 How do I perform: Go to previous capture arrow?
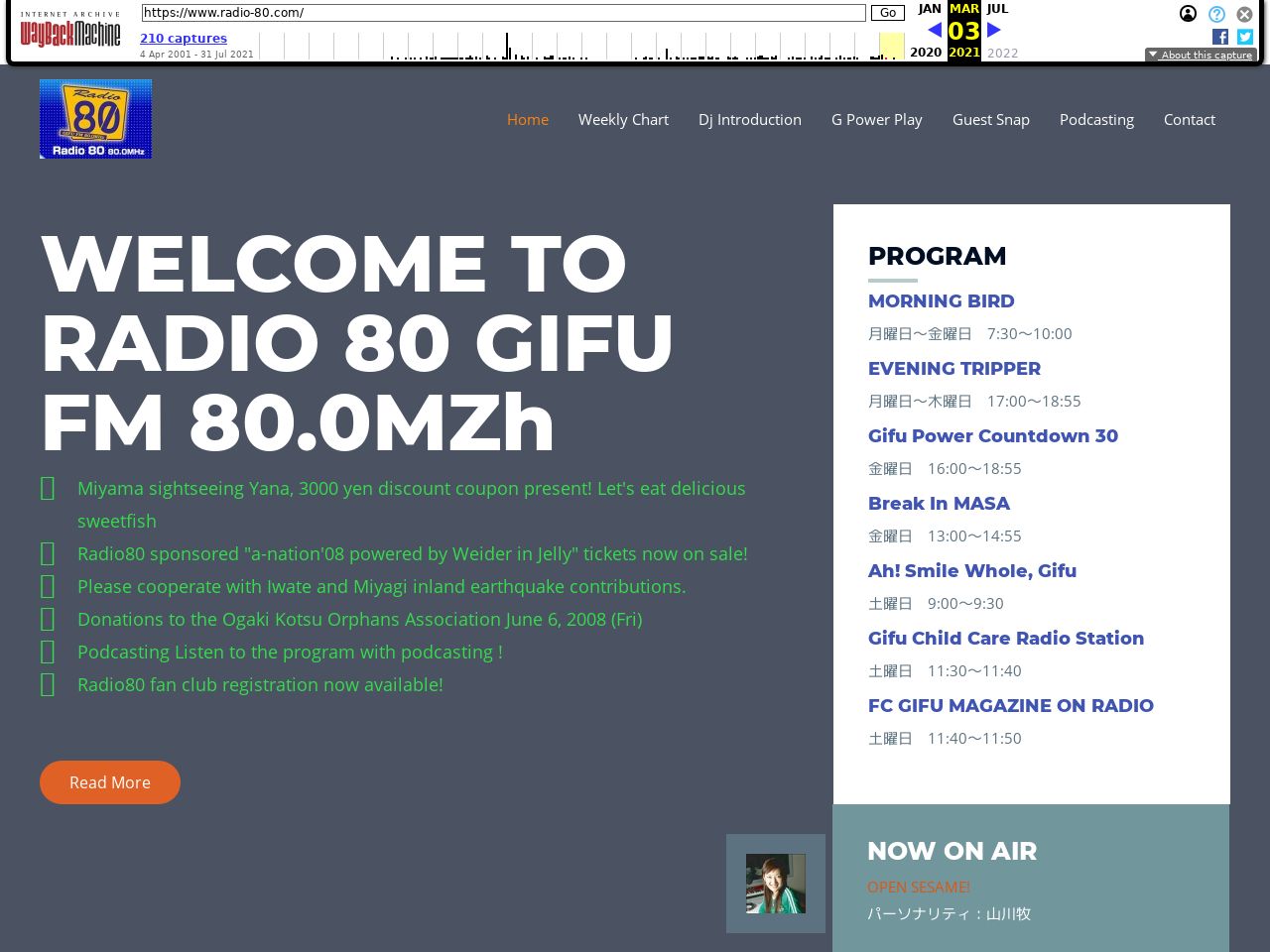coord(934,30)
